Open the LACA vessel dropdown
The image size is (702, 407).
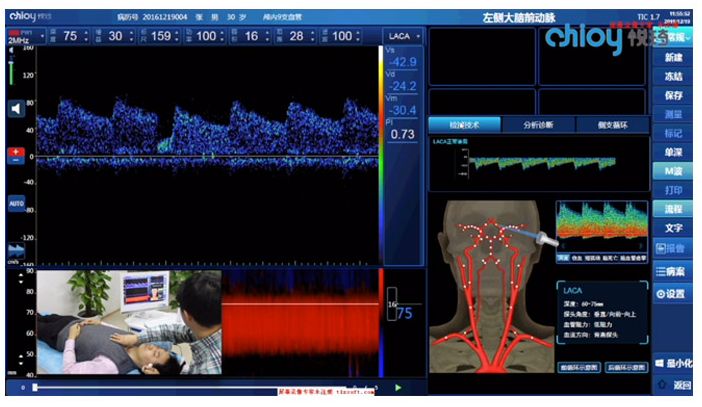(404, 36)
